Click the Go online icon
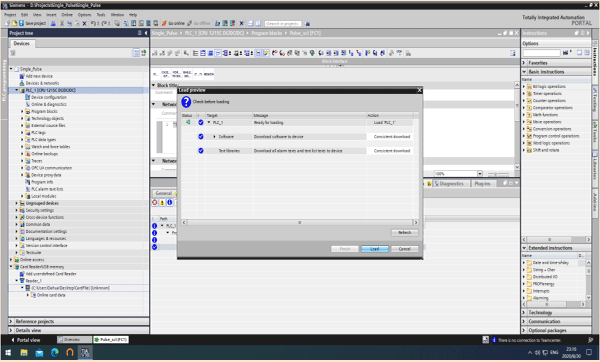This screenshot has width=600, height=362. pyautogui.click(x=164, y=23)
